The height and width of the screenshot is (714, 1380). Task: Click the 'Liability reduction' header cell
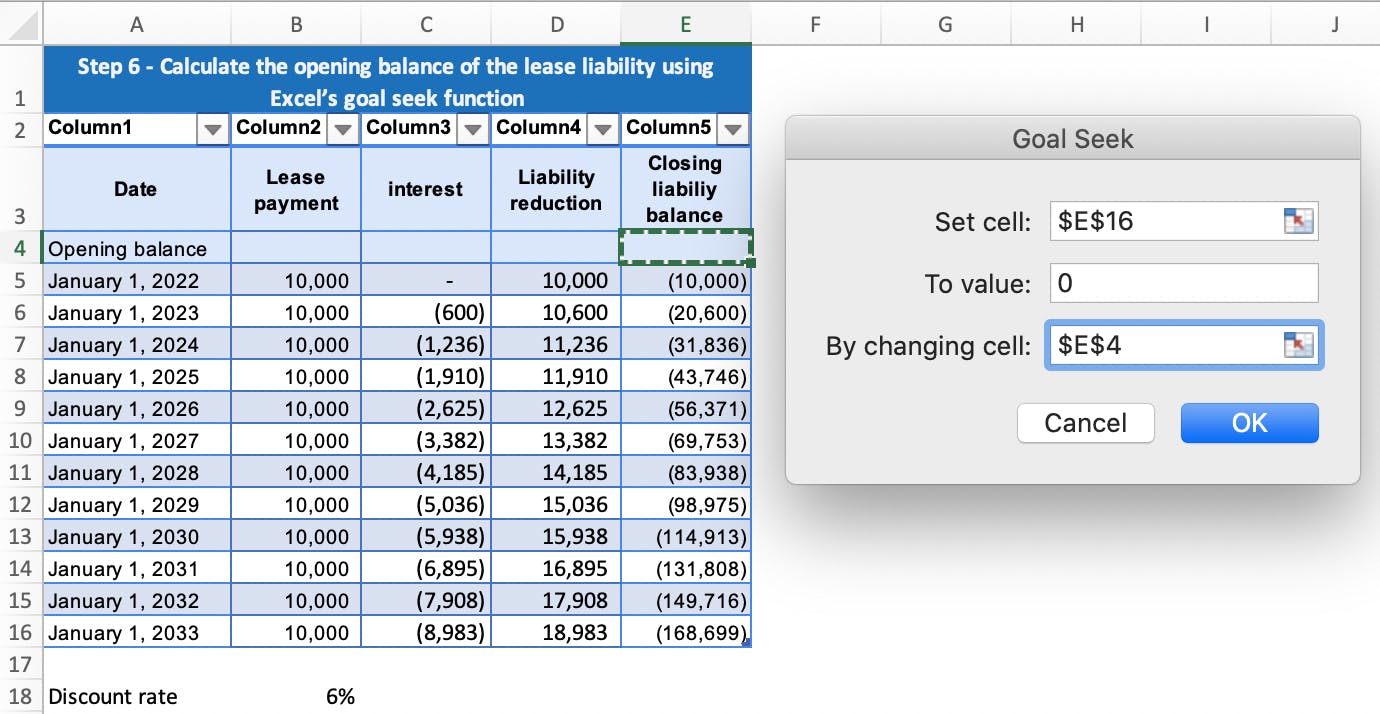point(556,189)
